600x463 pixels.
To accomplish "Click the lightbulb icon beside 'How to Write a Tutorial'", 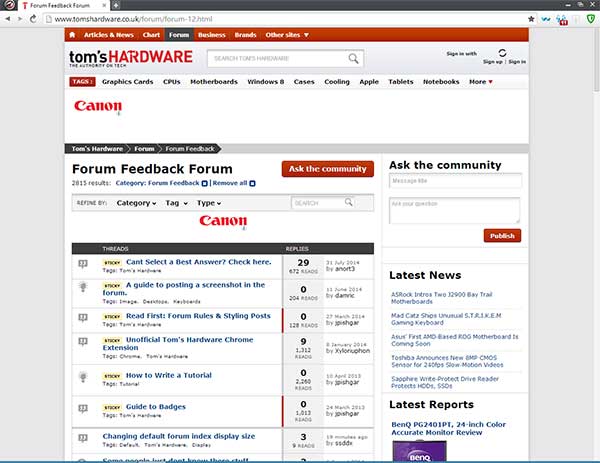I will 83,377.
